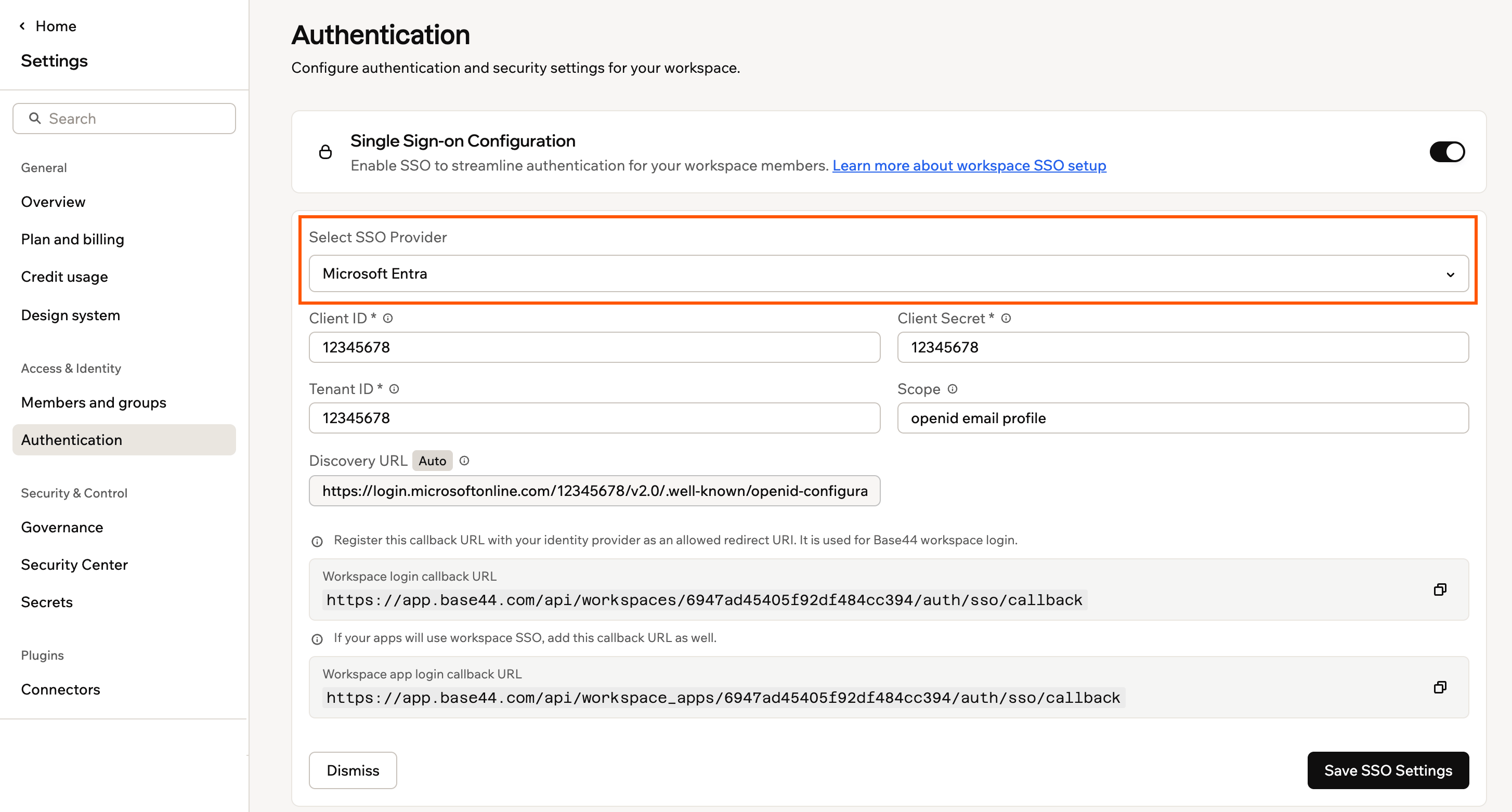1512x812 pixels.
Task: Copy the Workspace app login callback URL
Action: point(1440,687)
